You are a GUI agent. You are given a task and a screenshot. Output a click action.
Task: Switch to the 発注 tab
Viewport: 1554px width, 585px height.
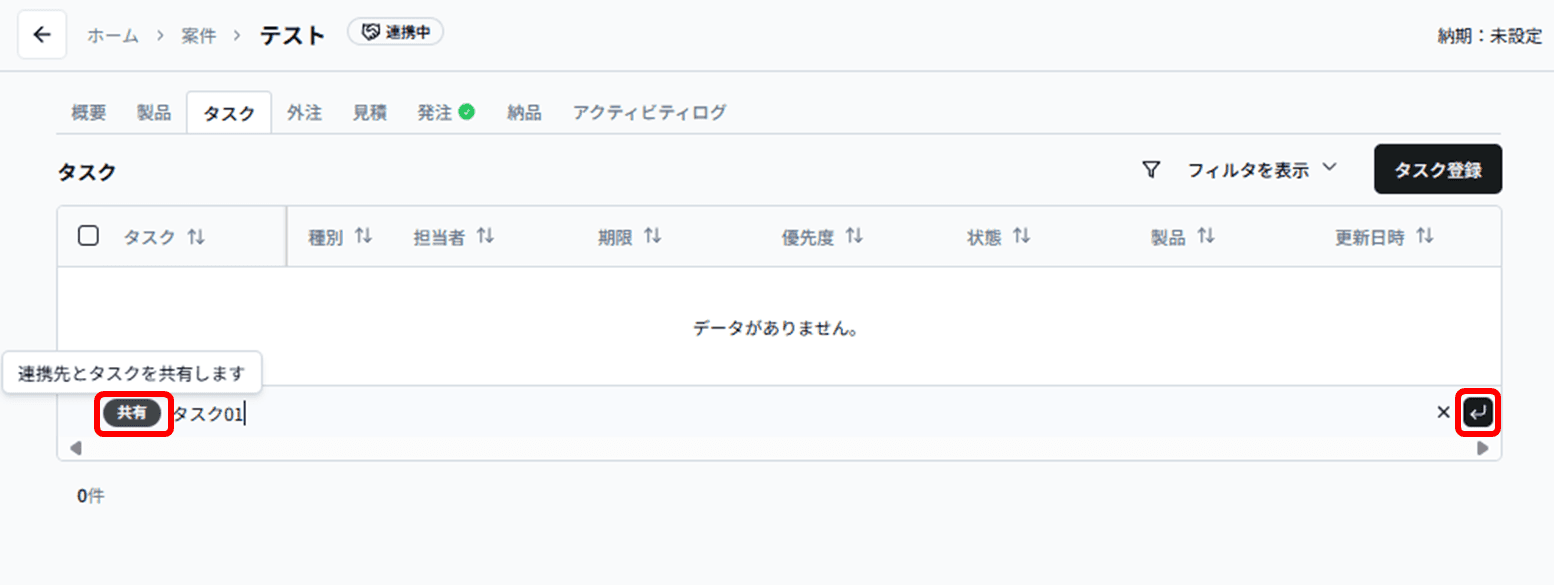click(x=437, y=112)
